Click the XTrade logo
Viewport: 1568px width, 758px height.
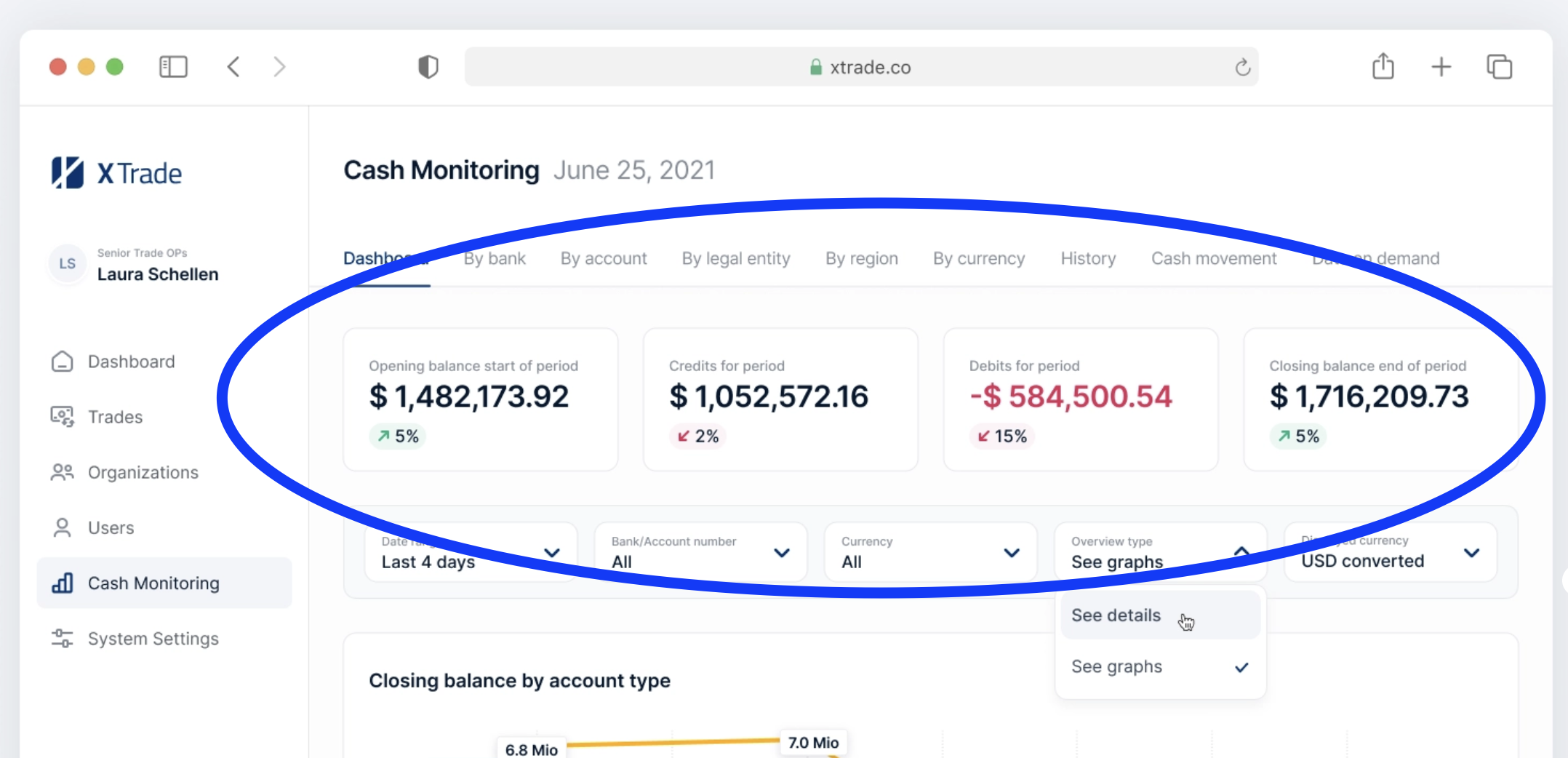pyautogui.click(x=116, y=173)
